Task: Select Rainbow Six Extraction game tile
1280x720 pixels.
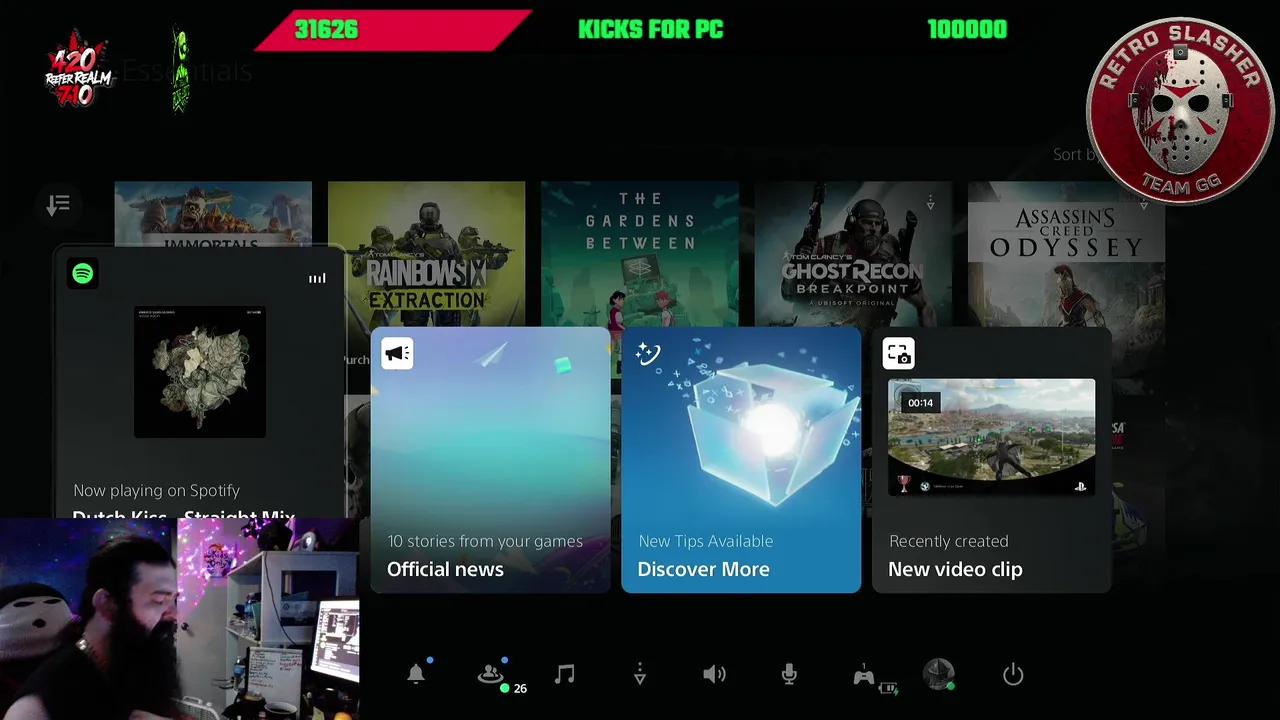Action: pos(427,253)
